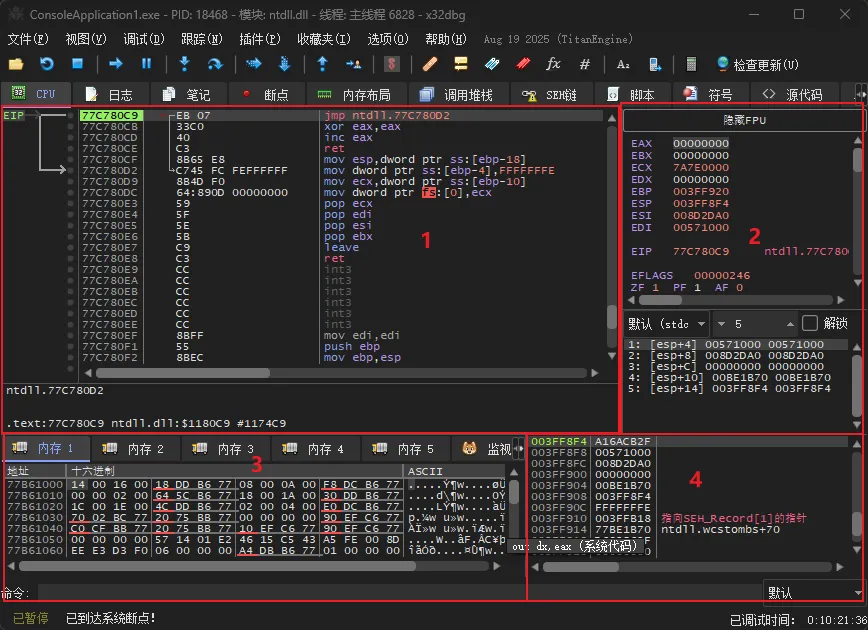The image size is (868, 630).
Task: Switch to the 源代码 source tab
Action: pos(793,95)
